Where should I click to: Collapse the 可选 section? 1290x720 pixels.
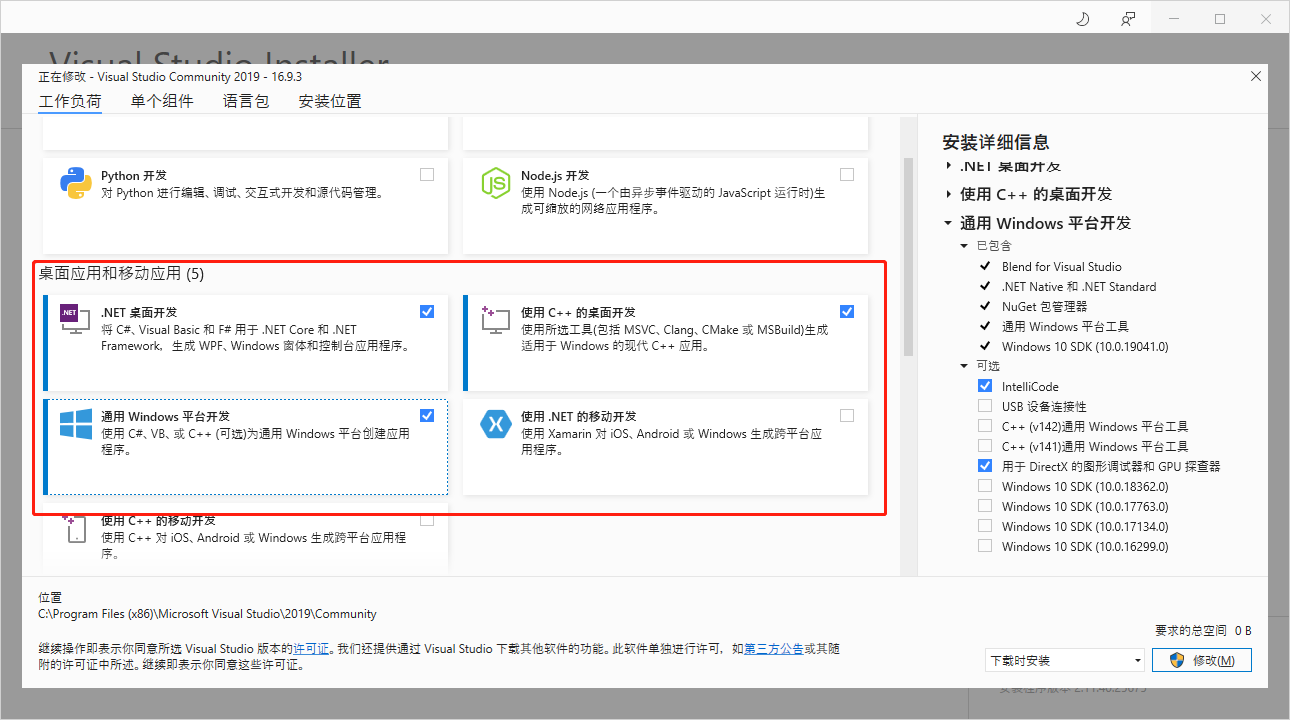[x=964, y=366]
